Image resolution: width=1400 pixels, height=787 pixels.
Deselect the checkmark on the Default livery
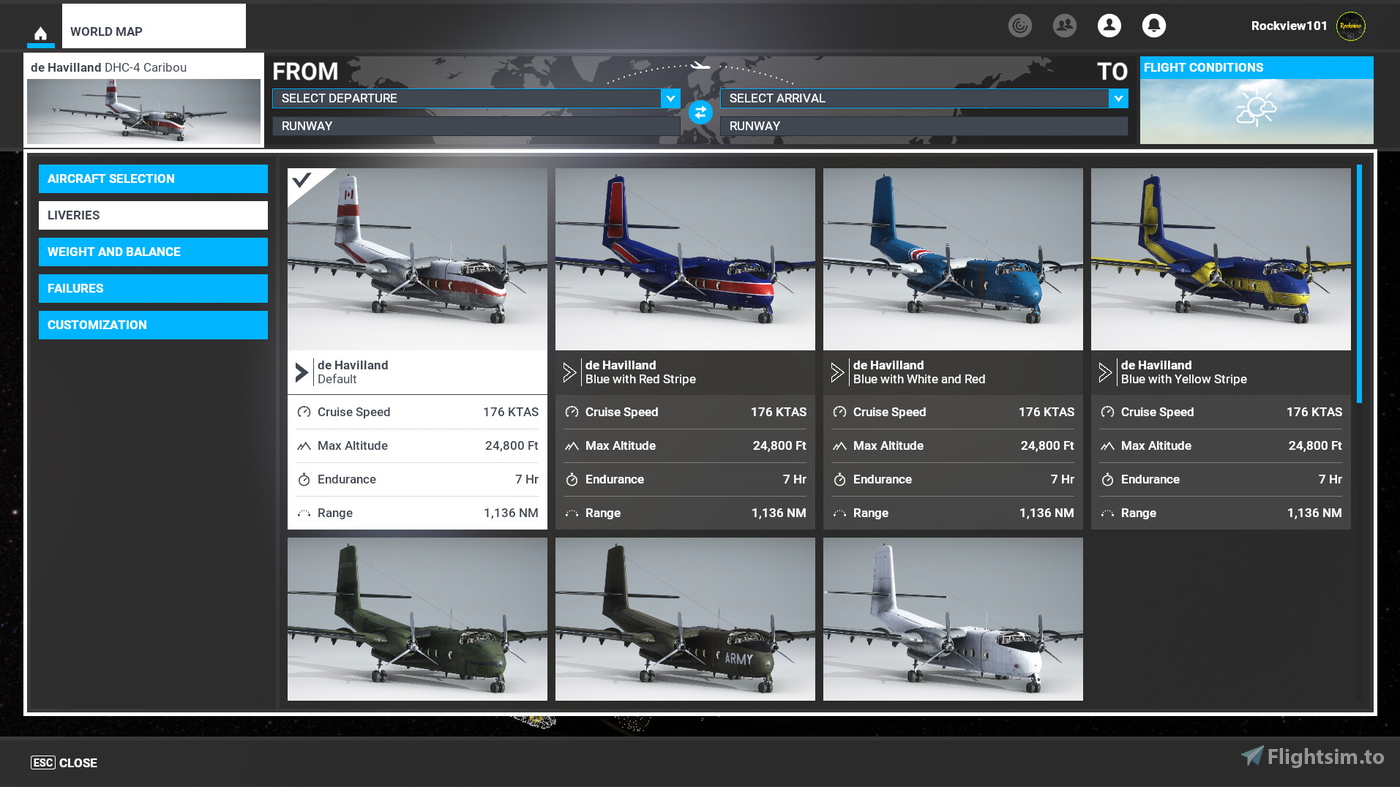(x=300, y=180)
